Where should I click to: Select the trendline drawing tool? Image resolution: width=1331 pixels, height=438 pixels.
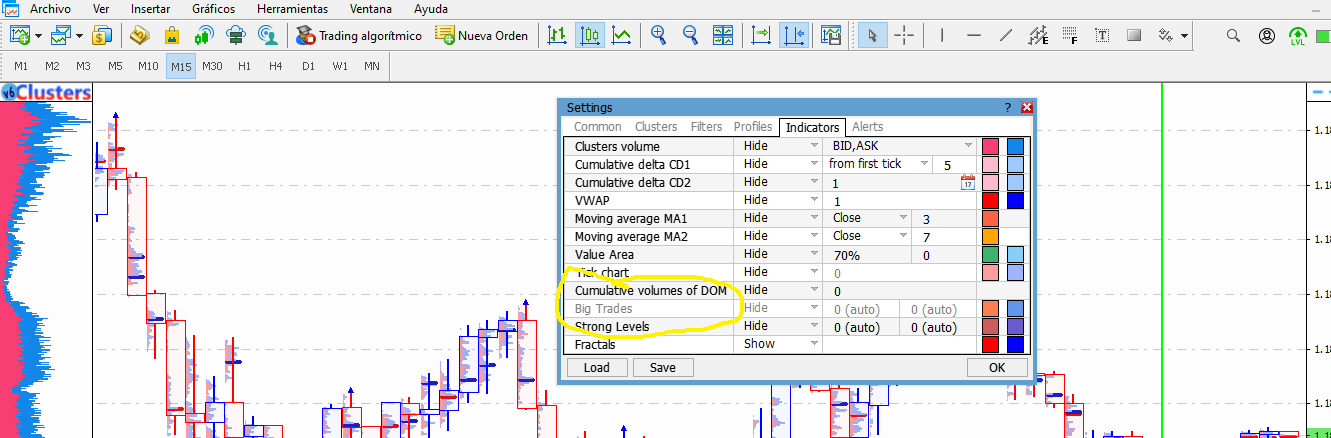[1007, 35]
